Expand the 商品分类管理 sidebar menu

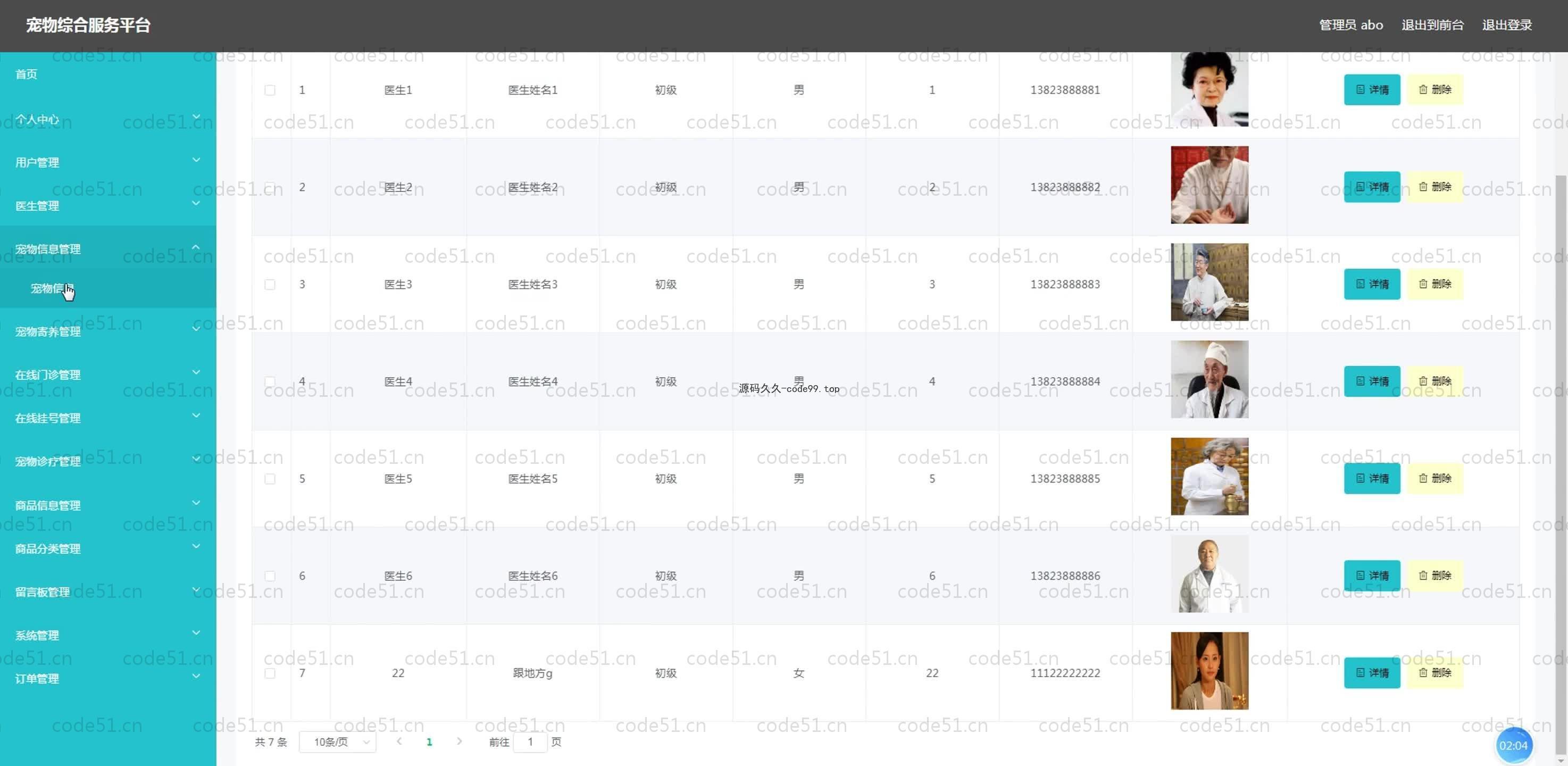click(x=108, y=548)
